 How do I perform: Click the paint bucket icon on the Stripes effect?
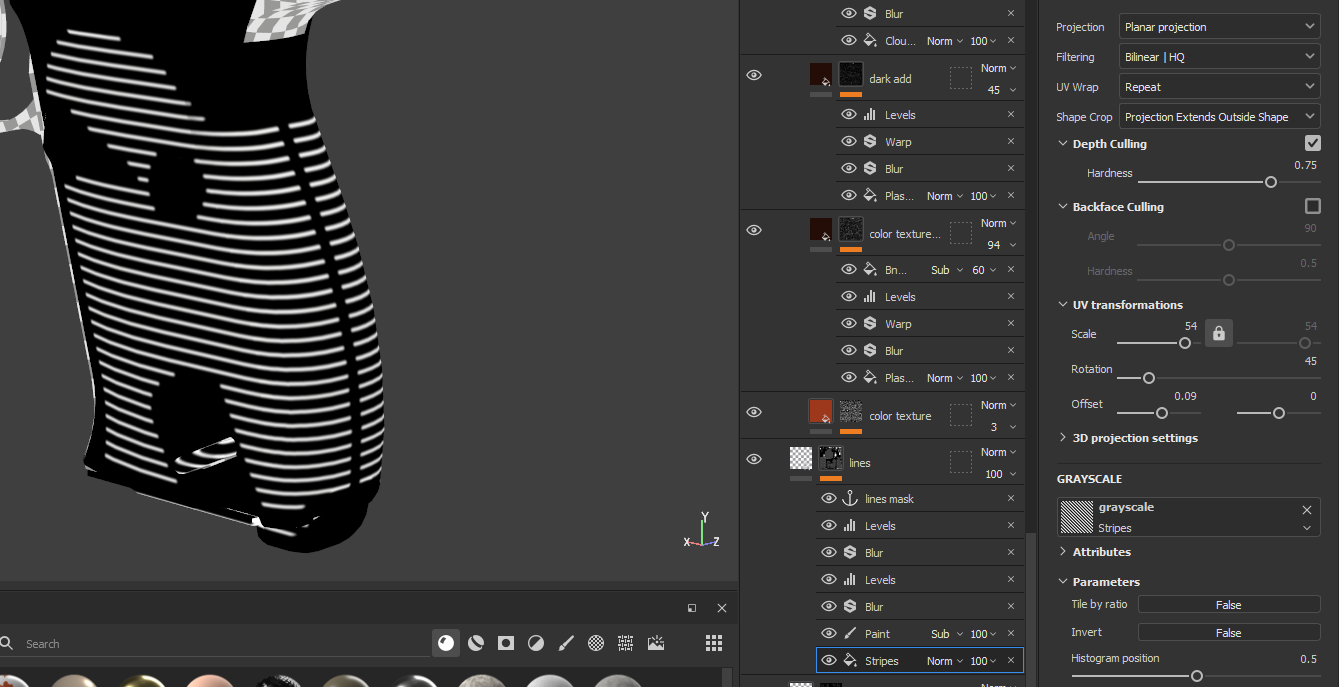point(848,660)
